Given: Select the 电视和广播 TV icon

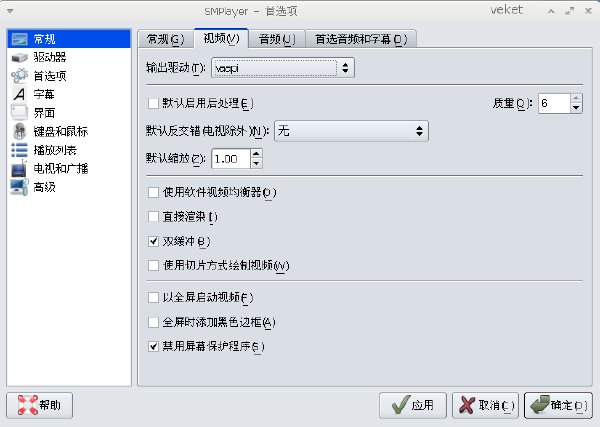Looking at the screenshot, I should [x=19, y=168].
